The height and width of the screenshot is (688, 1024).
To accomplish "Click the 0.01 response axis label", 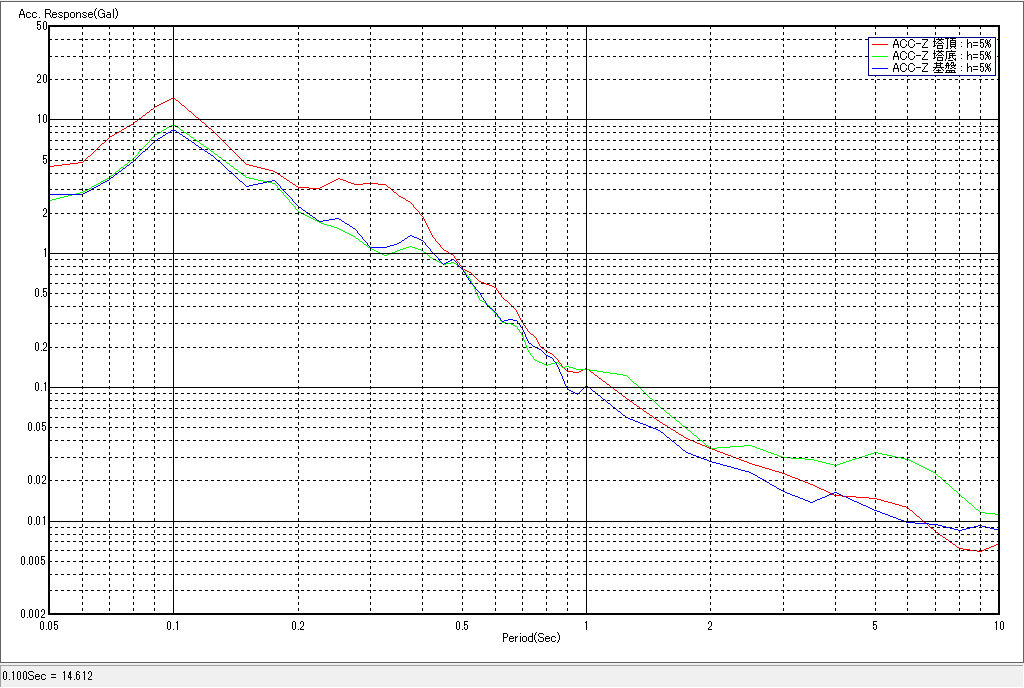I will tap(38, 521).
